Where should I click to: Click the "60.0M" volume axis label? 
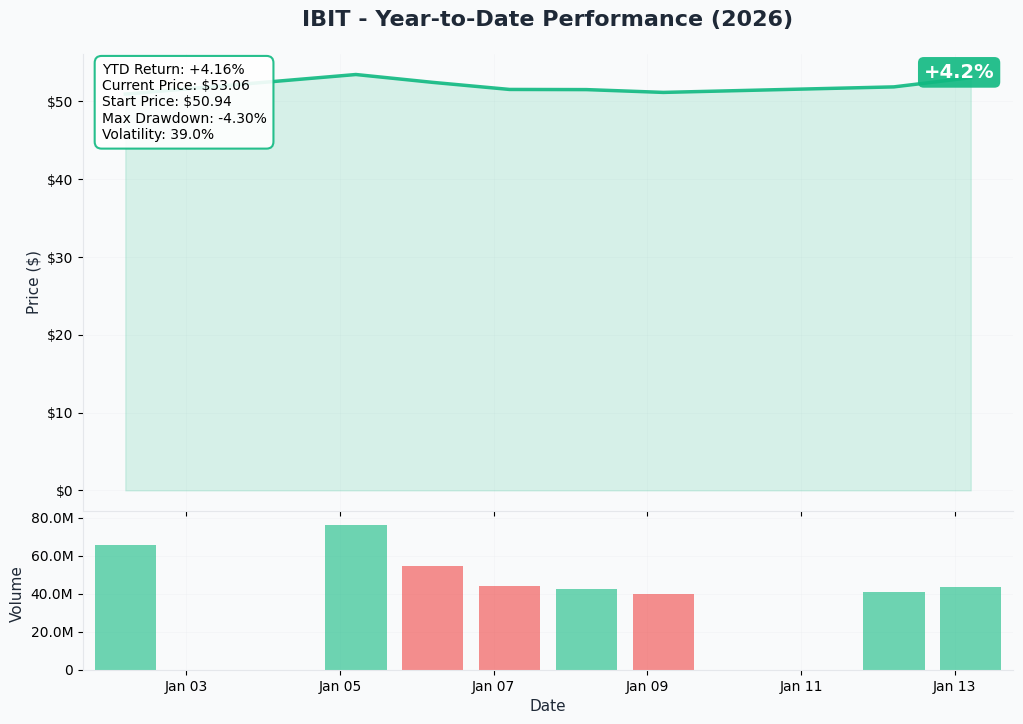(52, 556)
